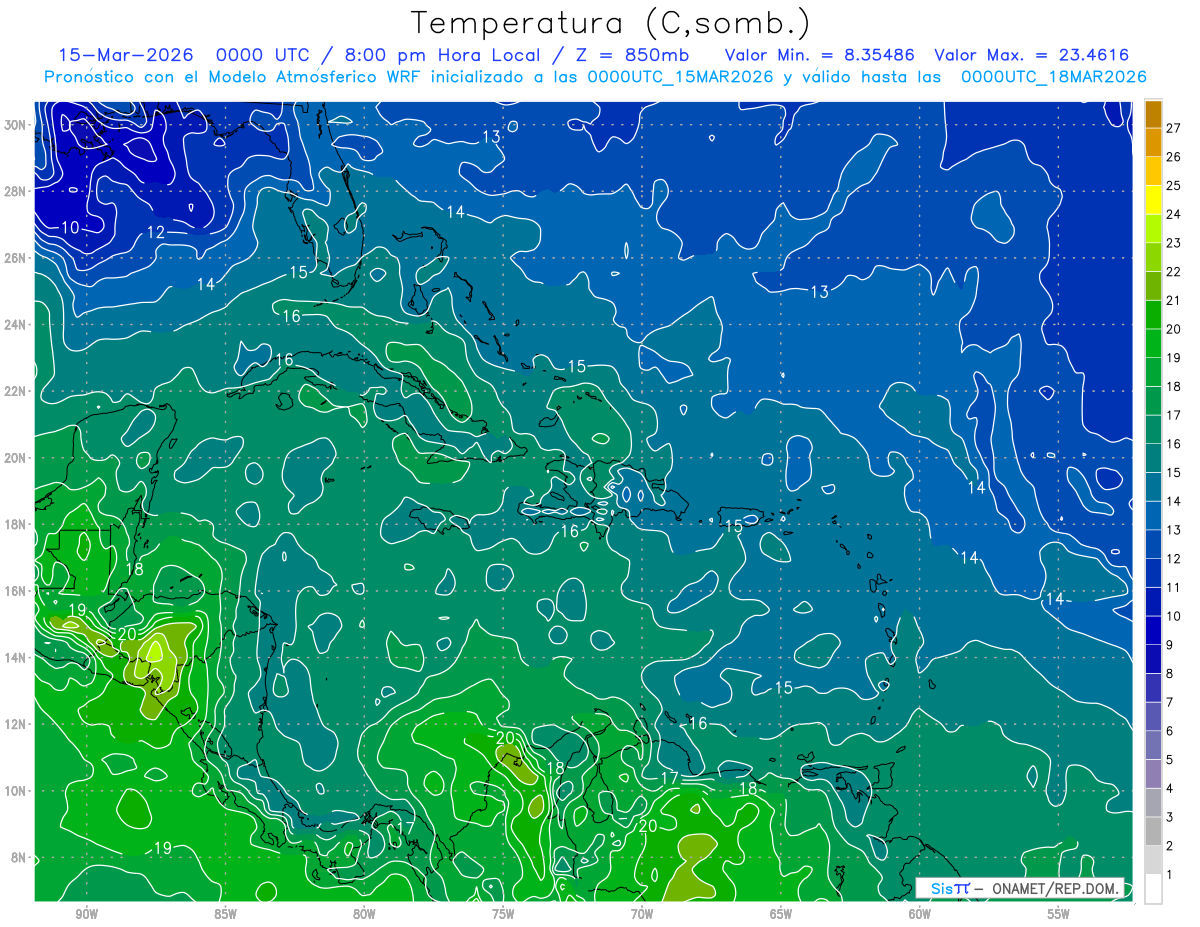
Task: Click the legend scale number "9"
Action: 1170,645
